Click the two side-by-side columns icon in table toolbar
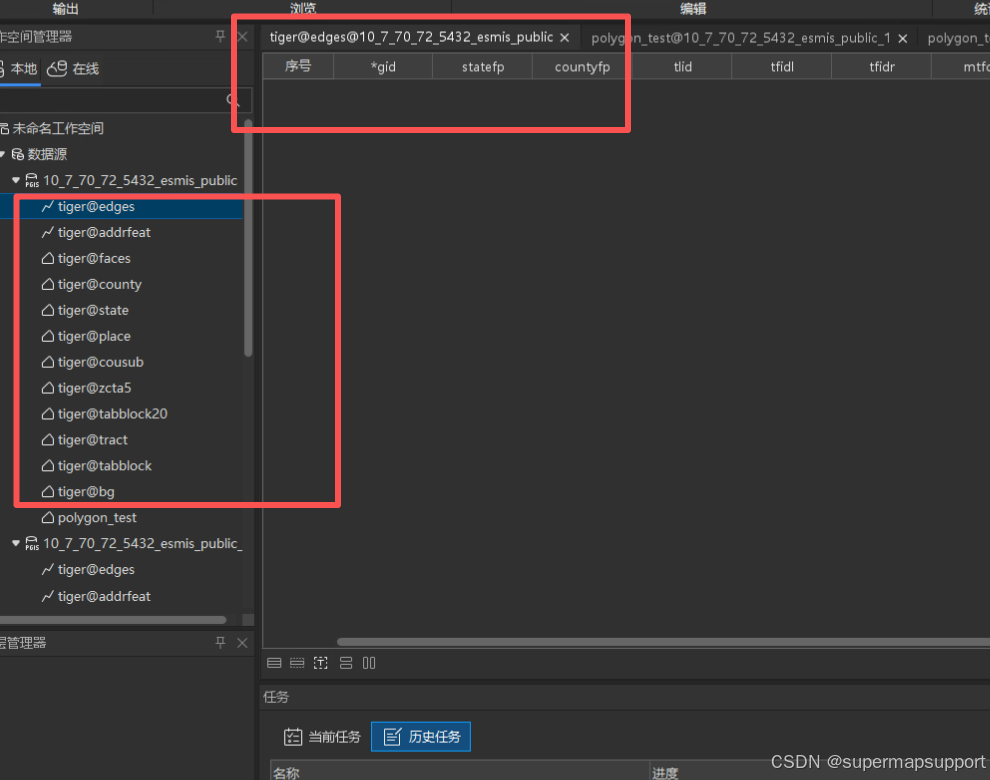This screenshot has width=990, height=780. coord(369,663)
